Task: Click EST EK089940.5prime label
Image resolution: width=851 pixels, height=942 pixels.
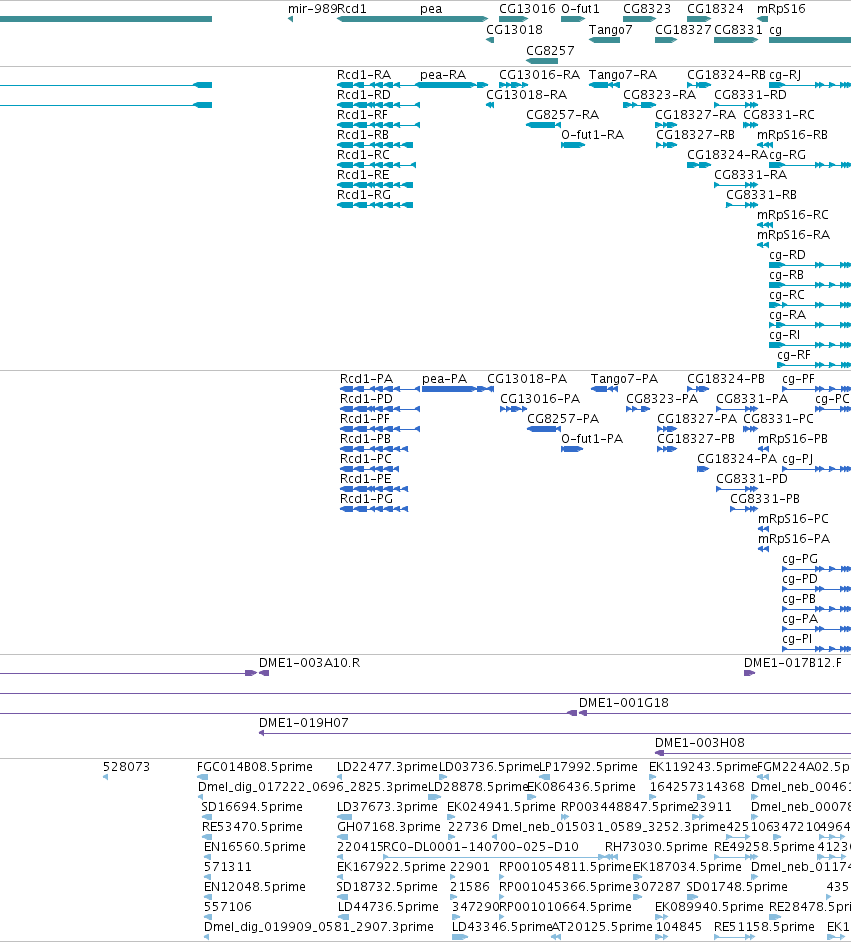Action: pyautogui.click(x=709, y=907)
